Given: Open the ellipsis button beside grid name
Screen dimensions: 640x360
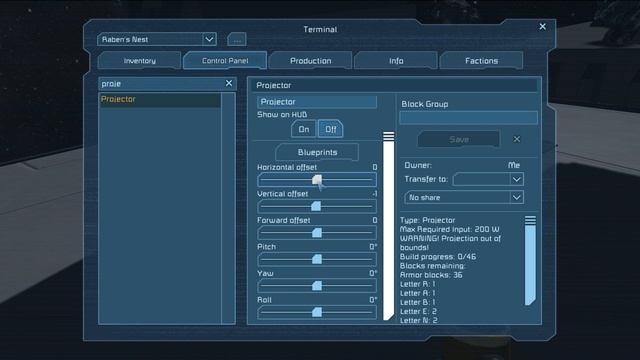Looking at the screenshot, I should 237,40.
